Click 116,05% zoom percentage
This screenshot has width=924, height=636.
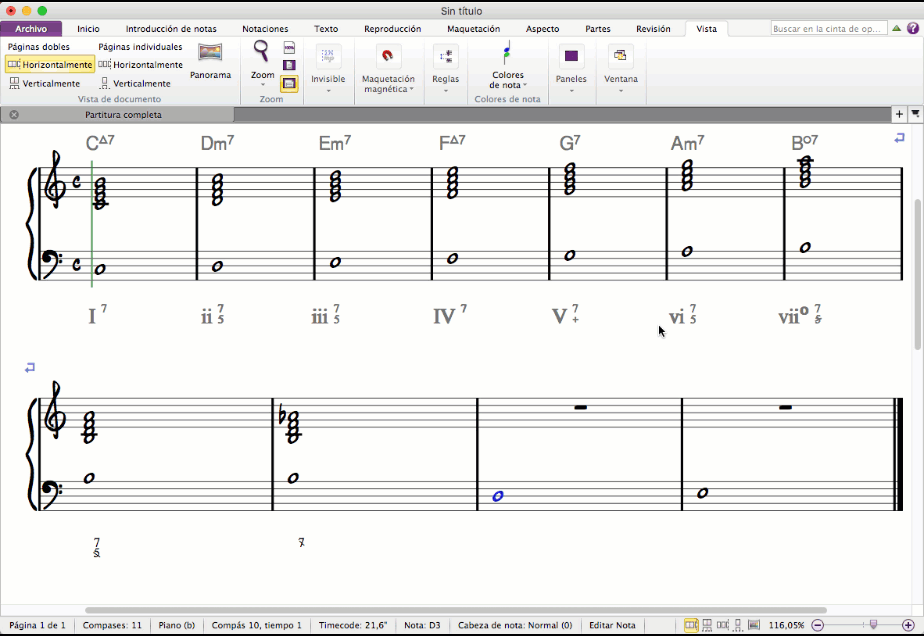coord(786,625)
